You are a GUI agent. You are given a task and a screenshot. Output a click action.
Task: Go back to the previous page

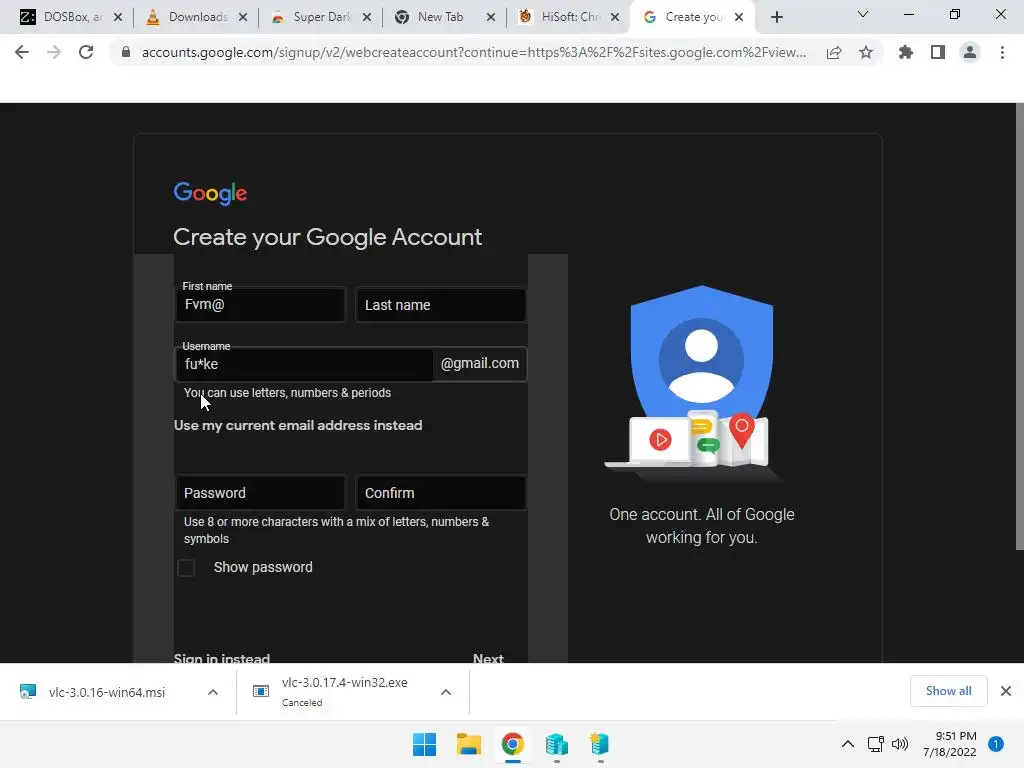(x=22, y=52)
